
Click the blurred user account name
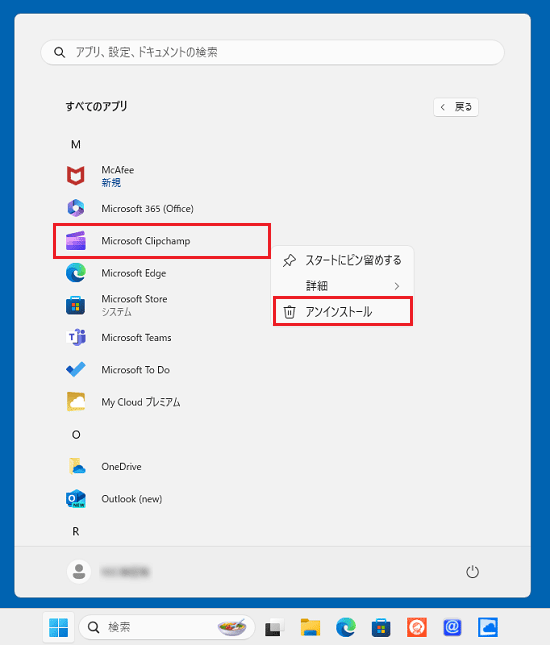[125, 571]
